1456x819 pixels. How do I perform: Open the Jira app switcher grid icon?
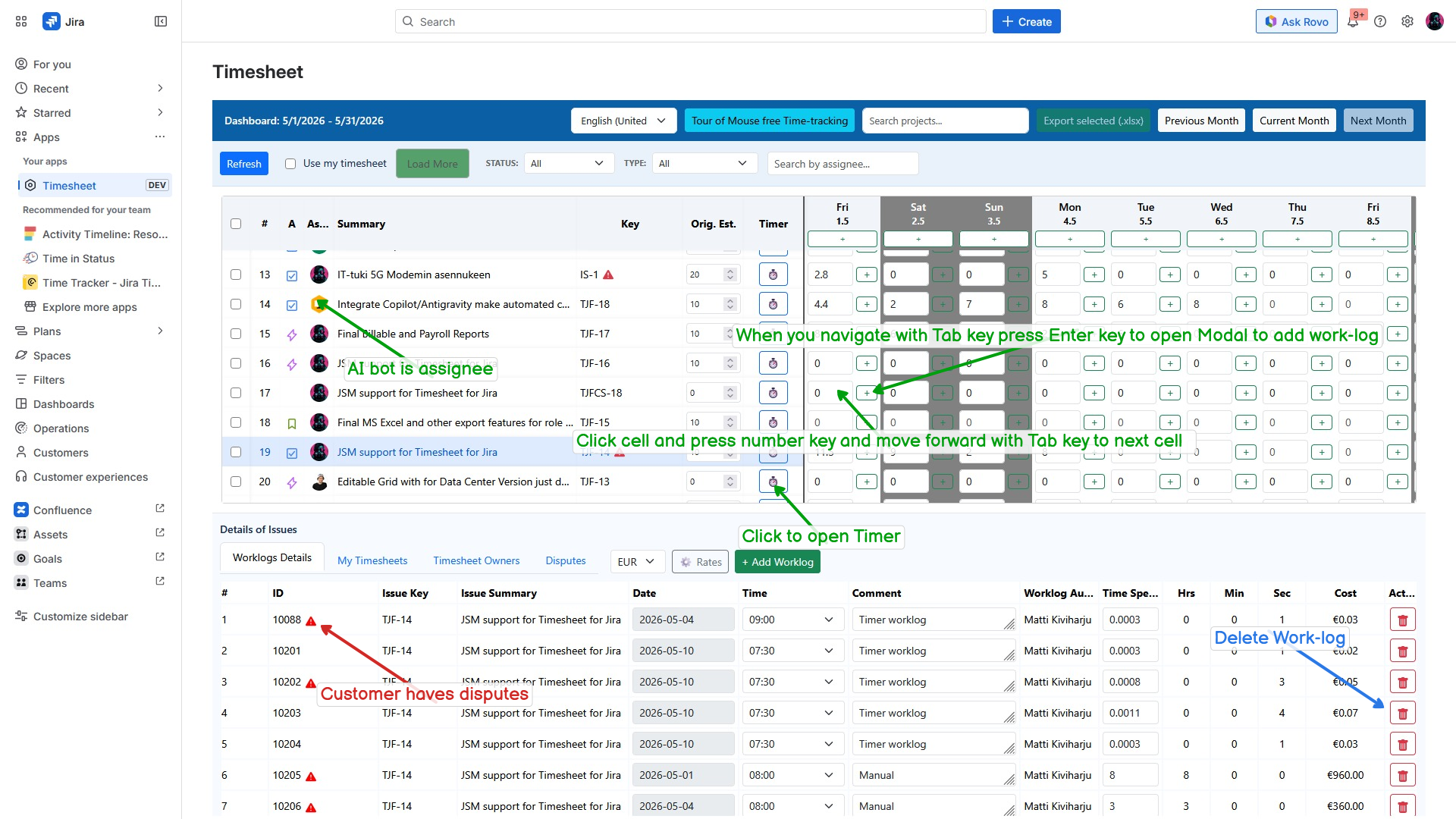tap(21, 21)
